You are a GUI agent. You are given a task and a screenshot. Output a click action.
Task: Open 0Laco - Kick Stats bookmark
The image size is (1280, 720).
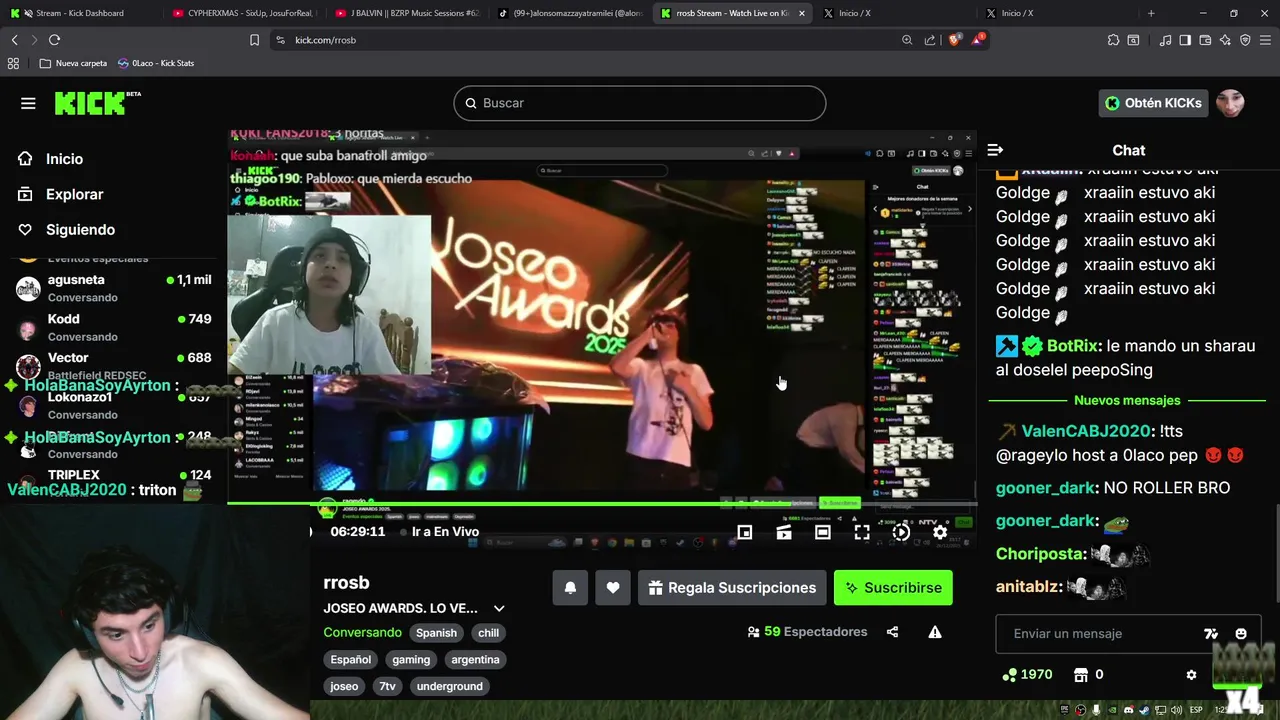[x=155, y=63]
